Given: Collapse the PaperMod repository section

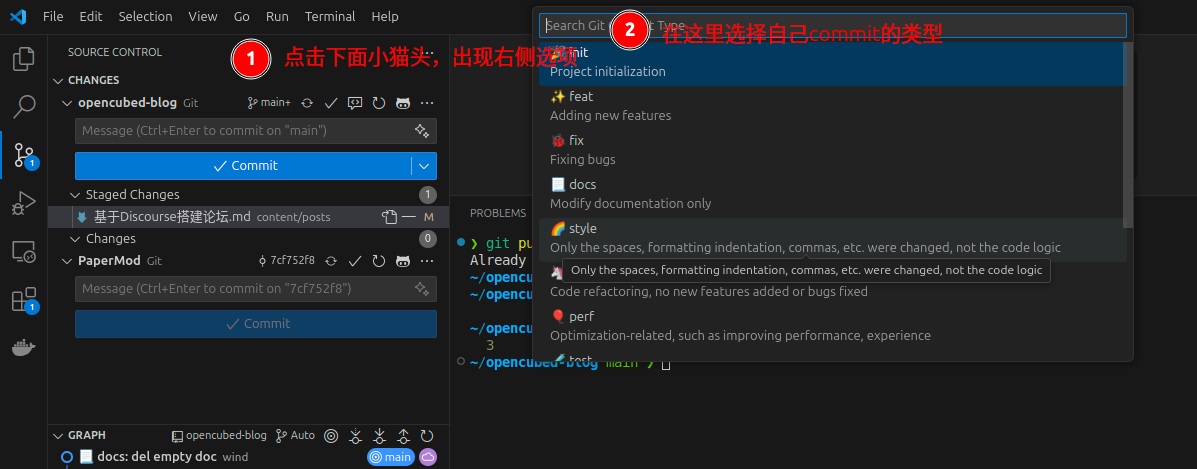Looking at the screenshot, I should coord(67,261).
